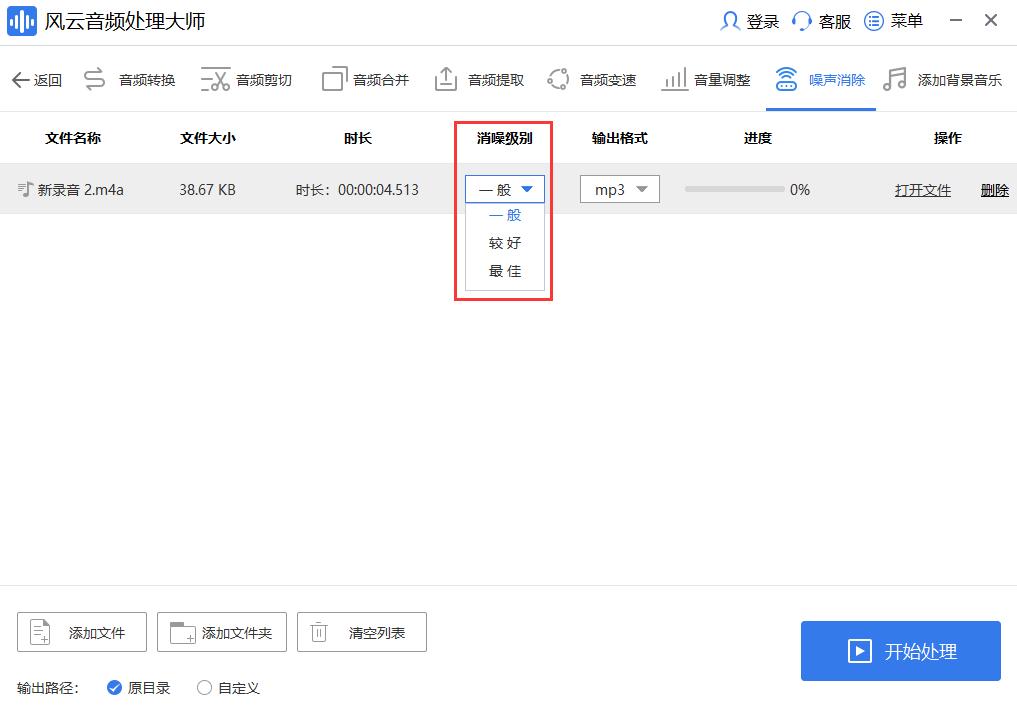Click the music file icon beside 新录音 2.m4a
The width and height of the screenshot is (1017, 715).
pos(25,189)
